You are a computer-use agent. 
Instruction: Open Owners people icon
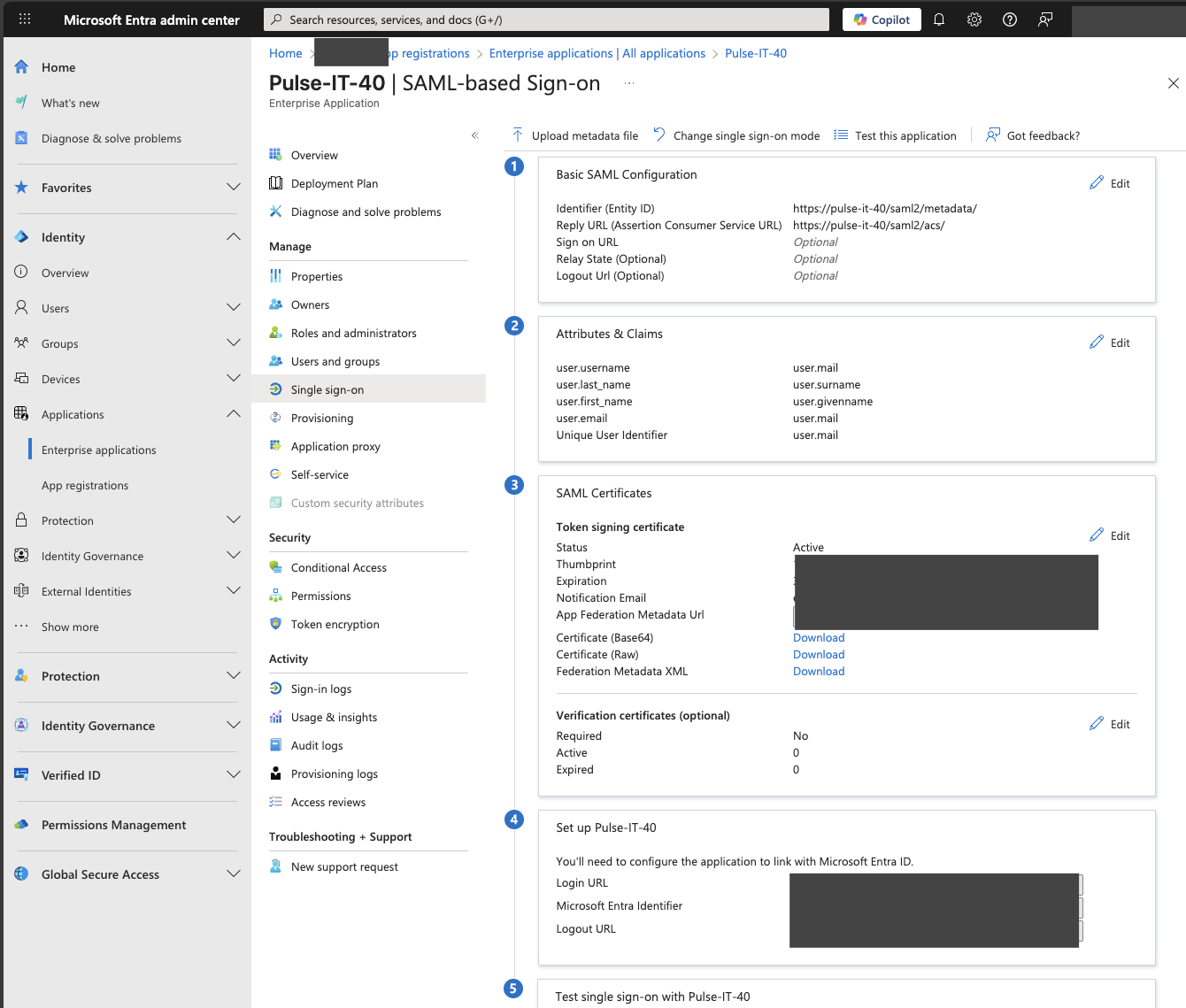(275, 304)
